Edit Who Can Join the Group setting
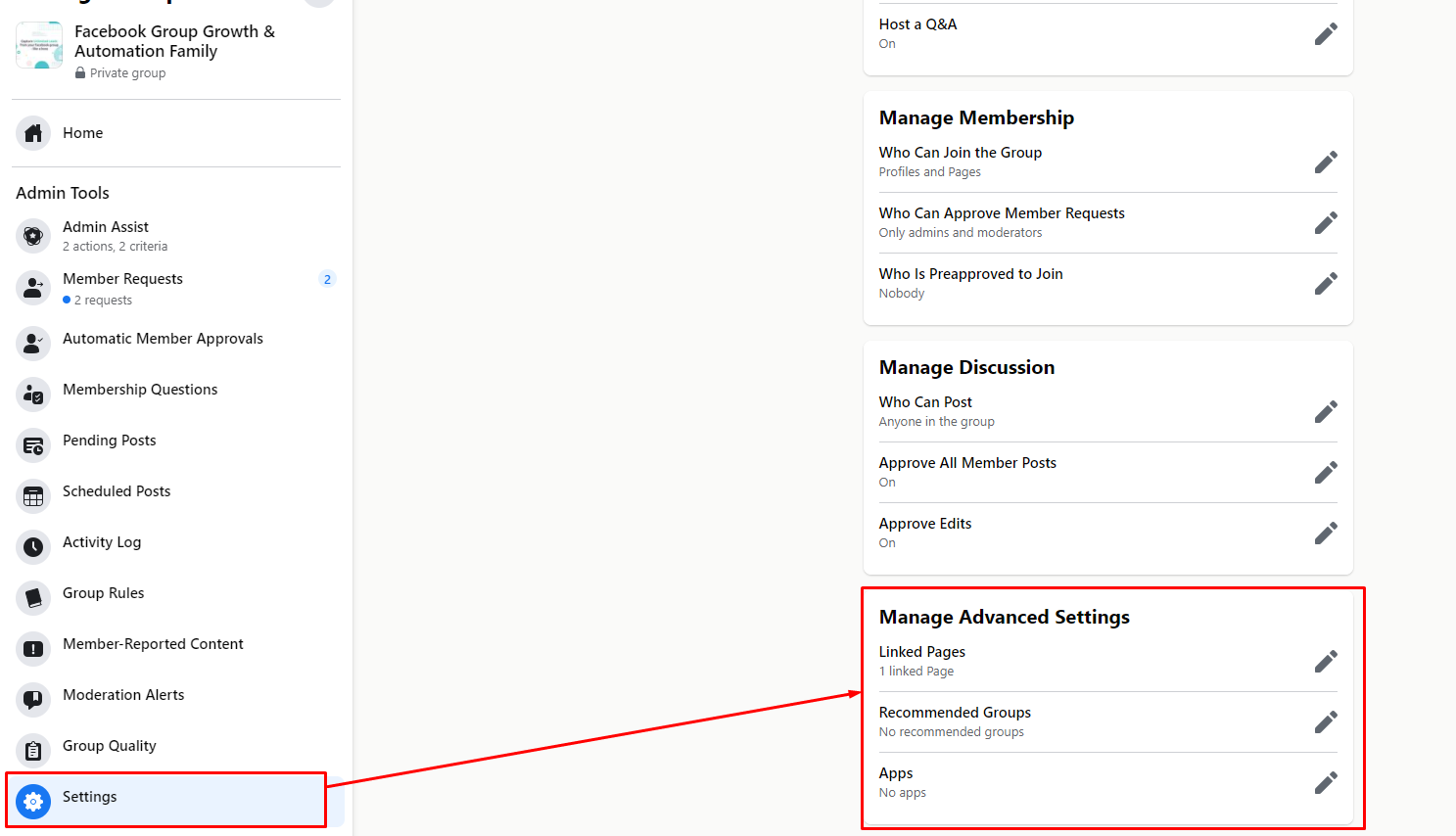This screenshot has width=1456, height=836. pos(1326,163)
